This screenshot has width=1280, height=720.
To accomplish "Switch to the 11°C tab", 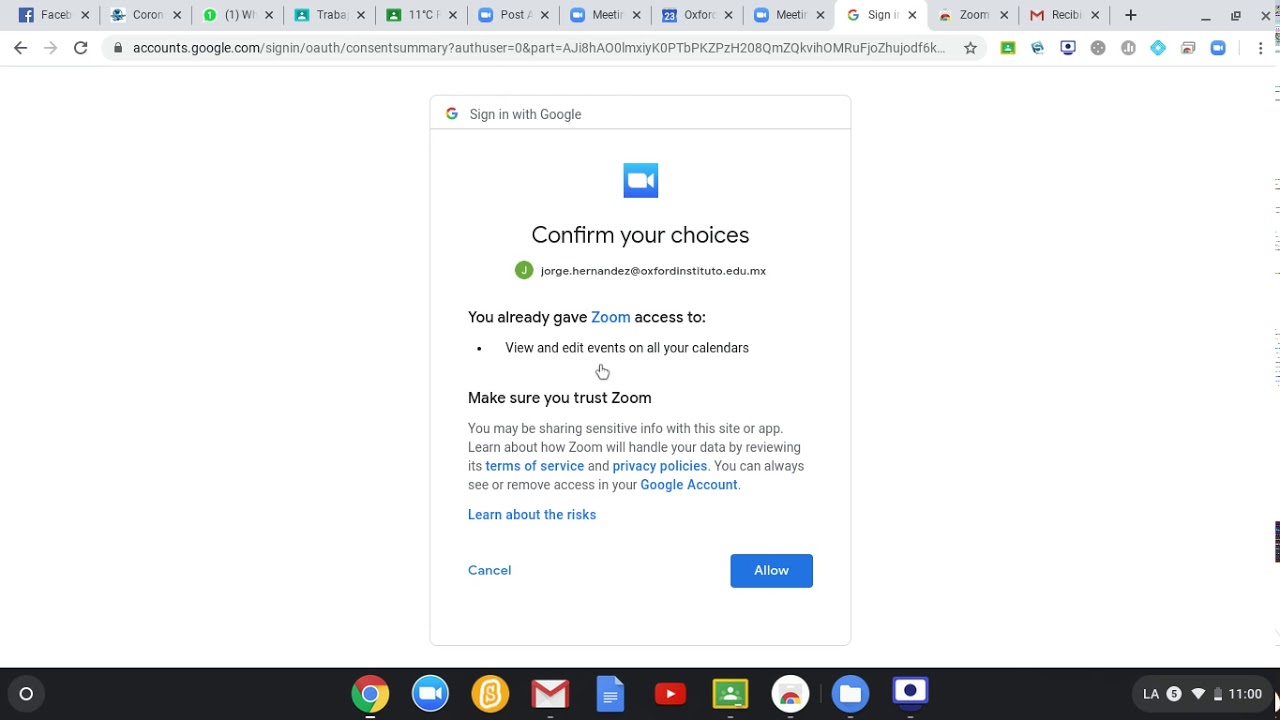I will (x=422, y=15).
